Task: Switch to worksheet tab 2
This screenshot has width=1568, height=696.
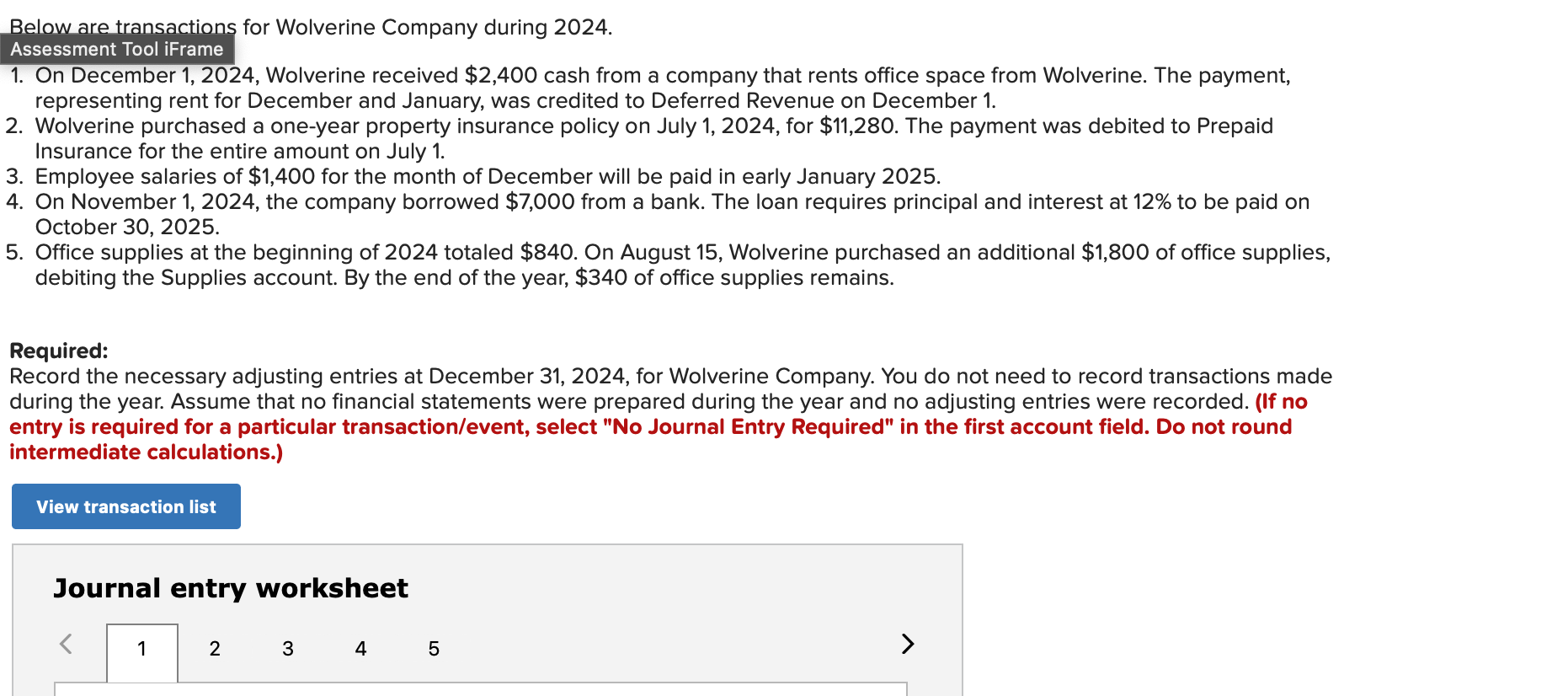Action: (215, 649)
